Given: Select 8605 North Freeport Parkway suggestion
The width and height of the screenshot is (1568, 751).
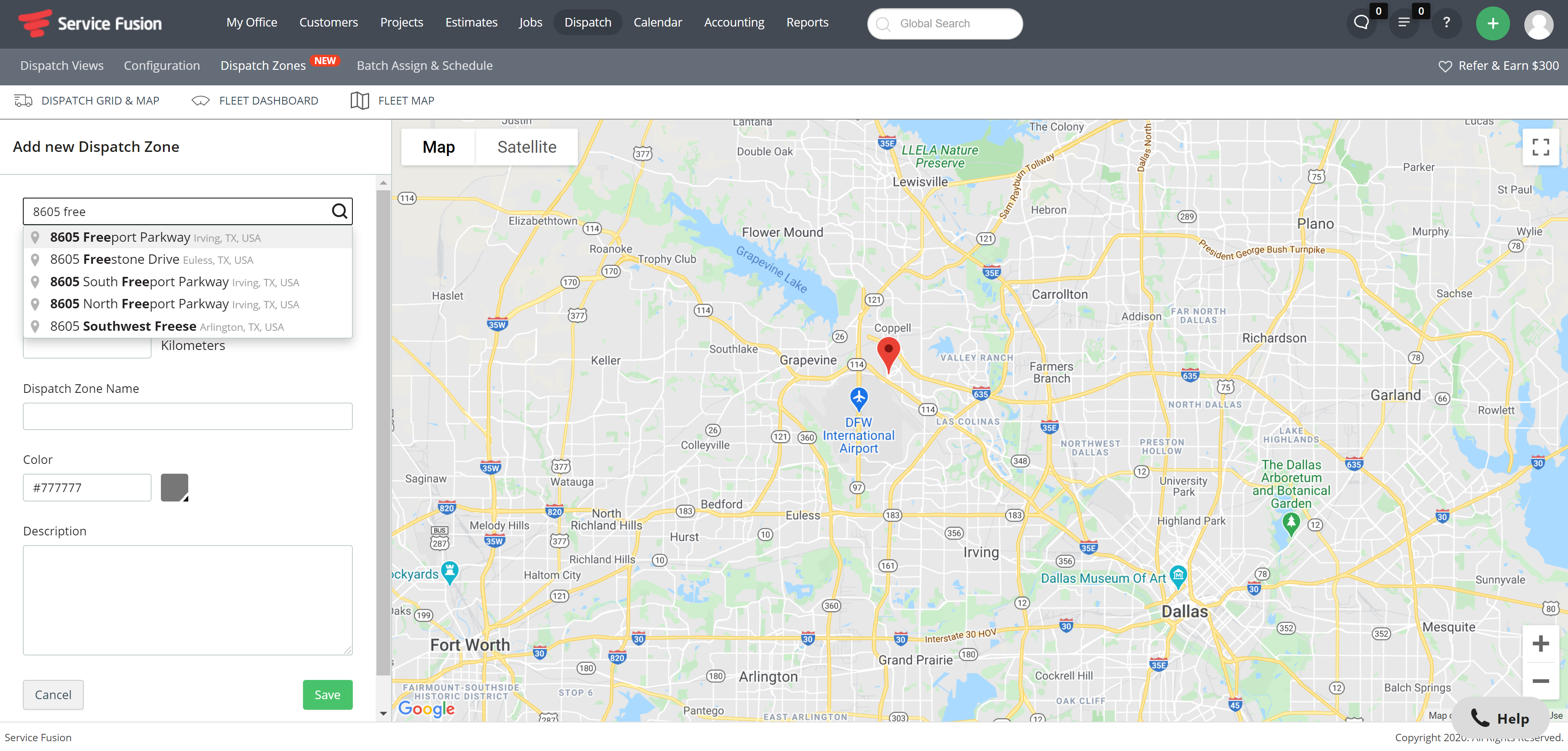Looking at the screenshot, I should [x=187, y=304].
